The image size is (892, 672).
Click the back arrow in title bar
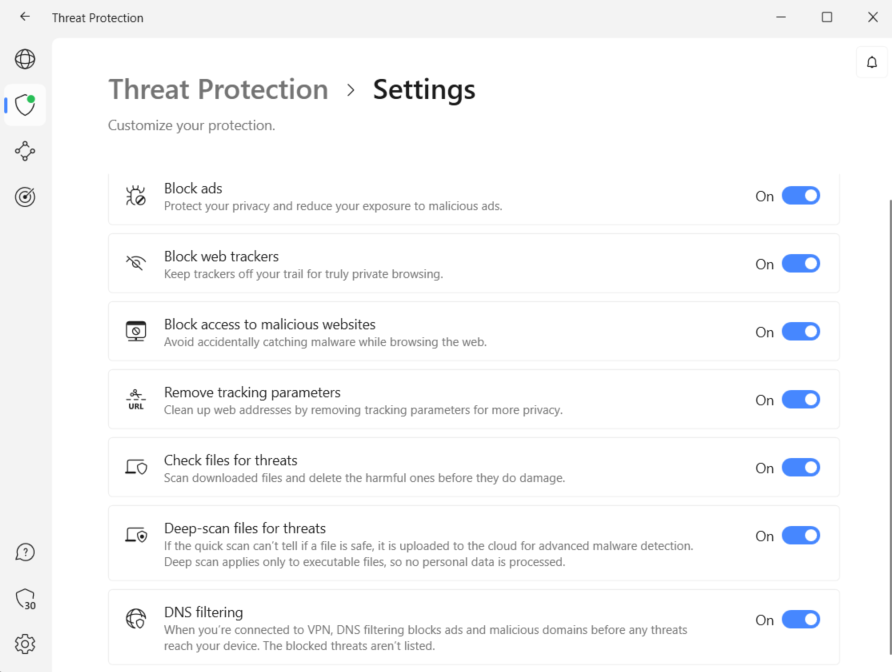(x=25, y=17)
